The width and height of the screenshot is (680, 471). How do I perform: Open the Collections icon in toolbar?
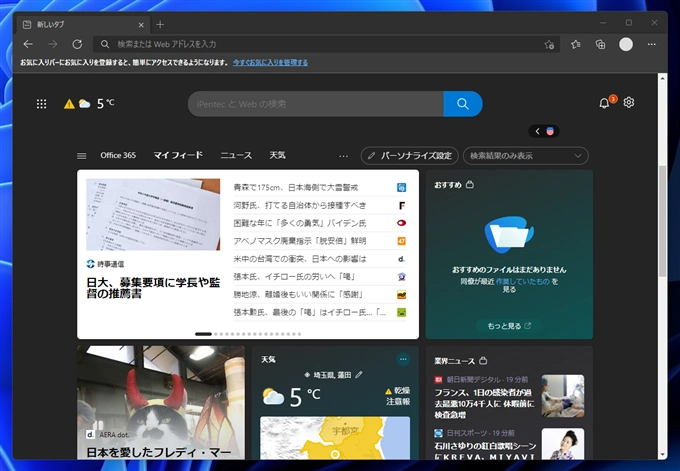600,44
